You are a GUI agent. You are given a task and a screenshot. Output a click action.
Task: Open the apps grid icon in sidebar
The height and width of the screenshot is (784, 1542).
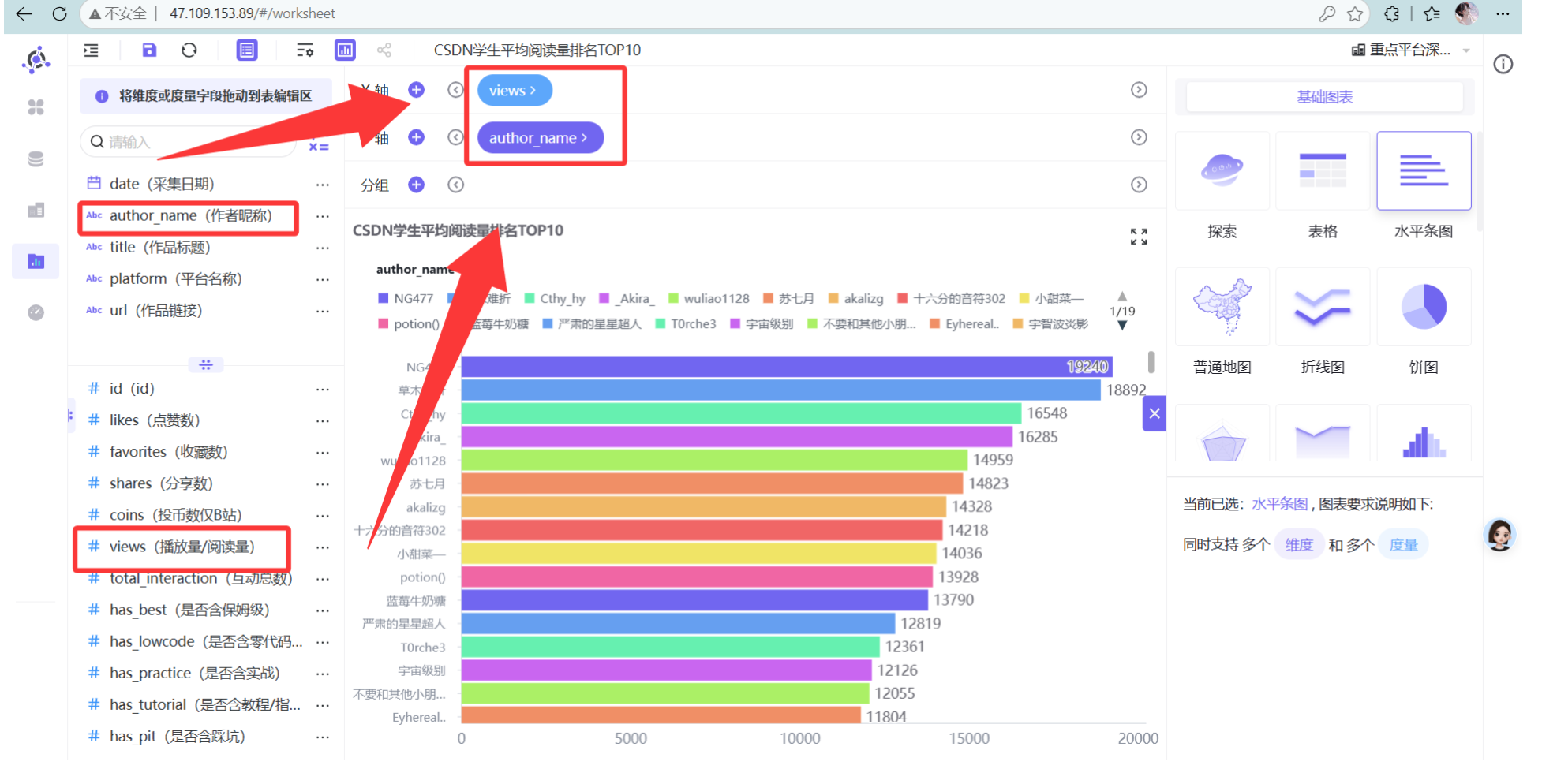point(36,107)
